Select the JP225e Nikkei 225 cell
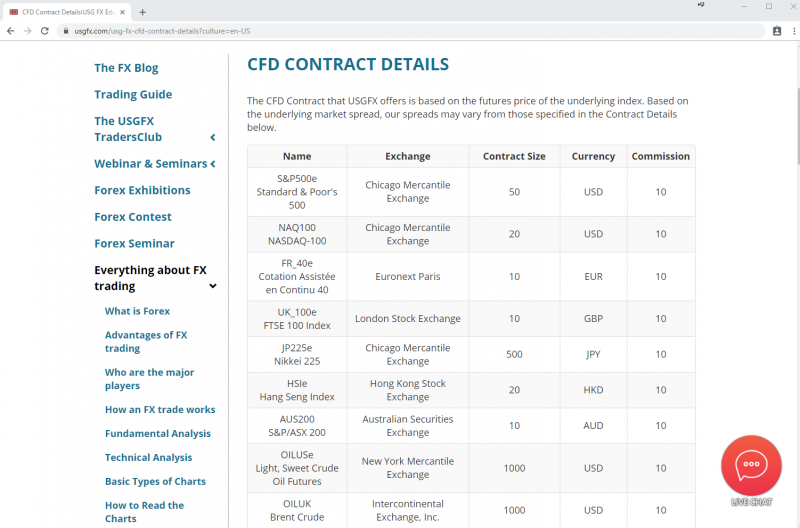This screenshot has width=800, height=528. point(297,355)
